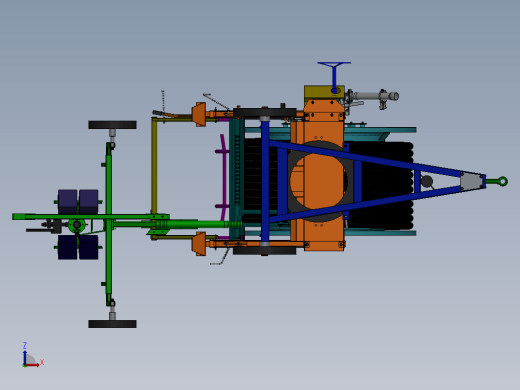Select the lower black wheel on the green axle
The height and width of the screenshot is (390, 520).
112,324
